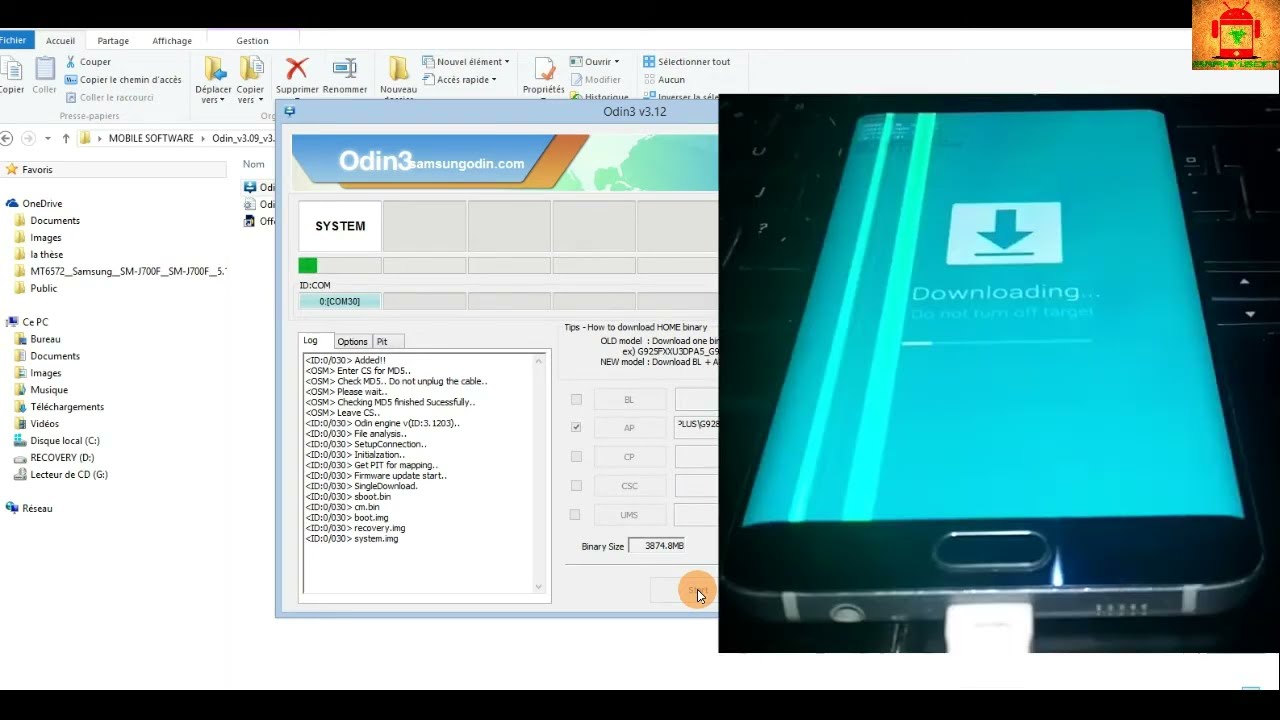
Task: Open recent locations dropdown beside forward arrow
Action: pos(47,139)
